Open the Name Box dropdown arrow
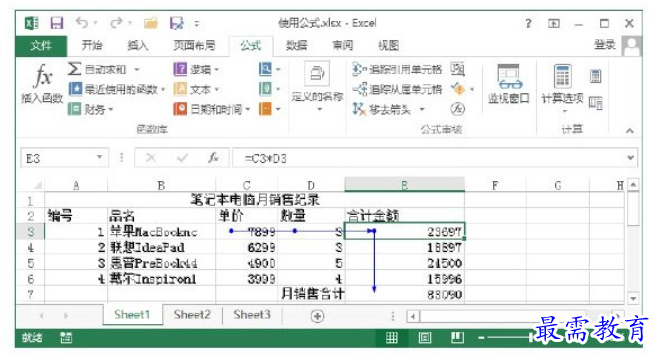Viewport: 657px width, 360px height. pyautogui.click(x=99, y=157)
